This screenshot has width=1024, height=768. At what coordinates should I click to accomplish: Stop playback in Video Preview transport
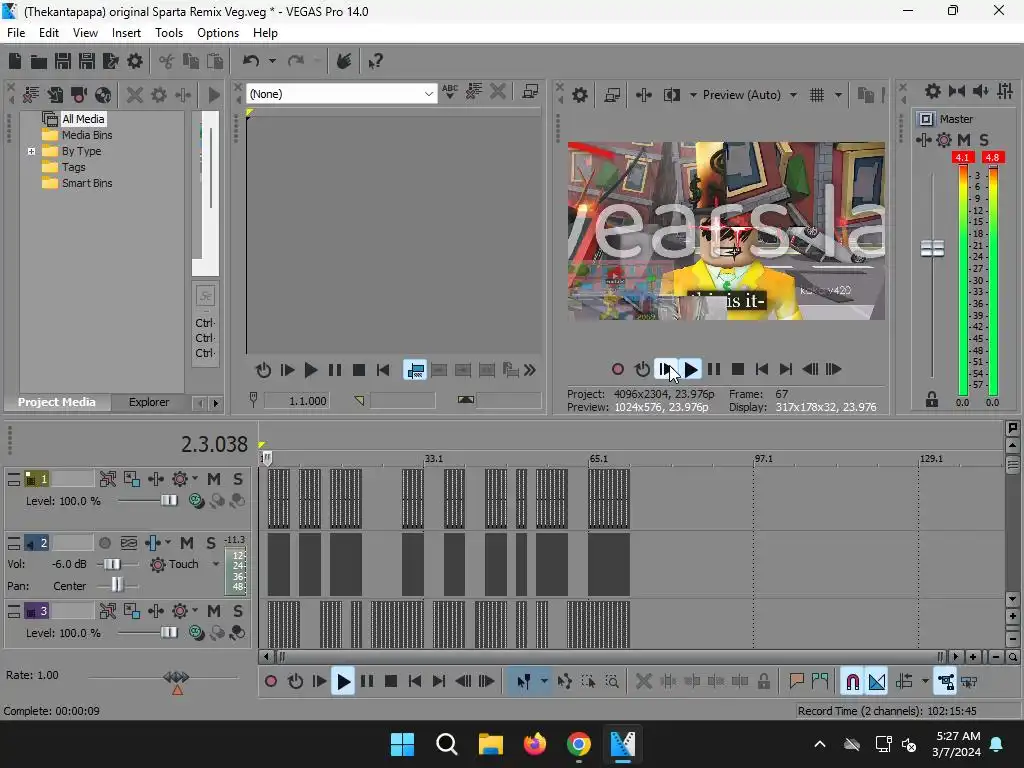click(x=738, y=370)
